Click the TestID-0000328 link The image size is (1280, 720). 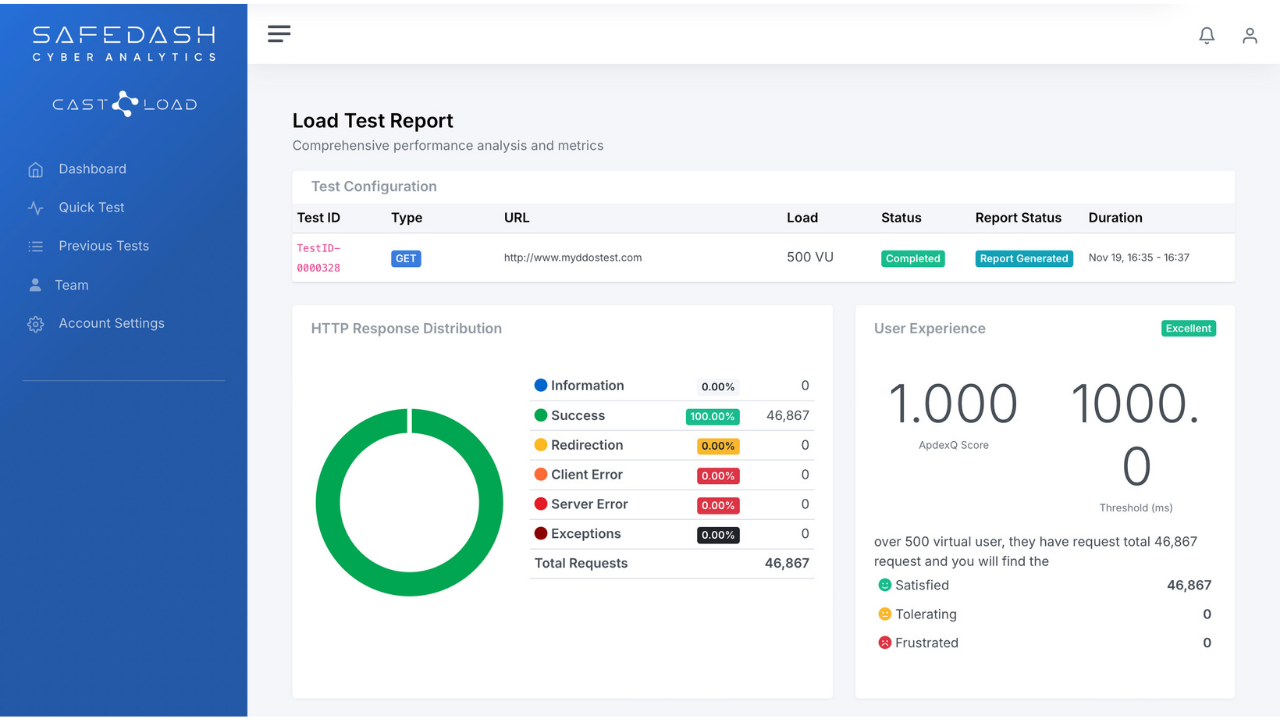click(x=319, y=258)
